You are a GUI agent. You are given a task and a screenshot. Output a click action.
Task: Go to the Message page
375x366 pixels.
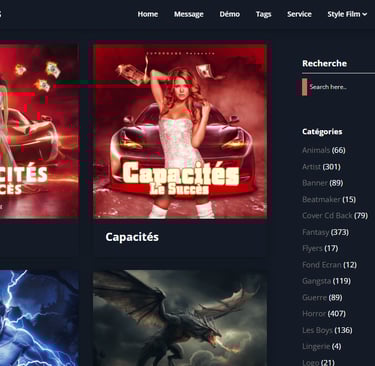(189, 14)
